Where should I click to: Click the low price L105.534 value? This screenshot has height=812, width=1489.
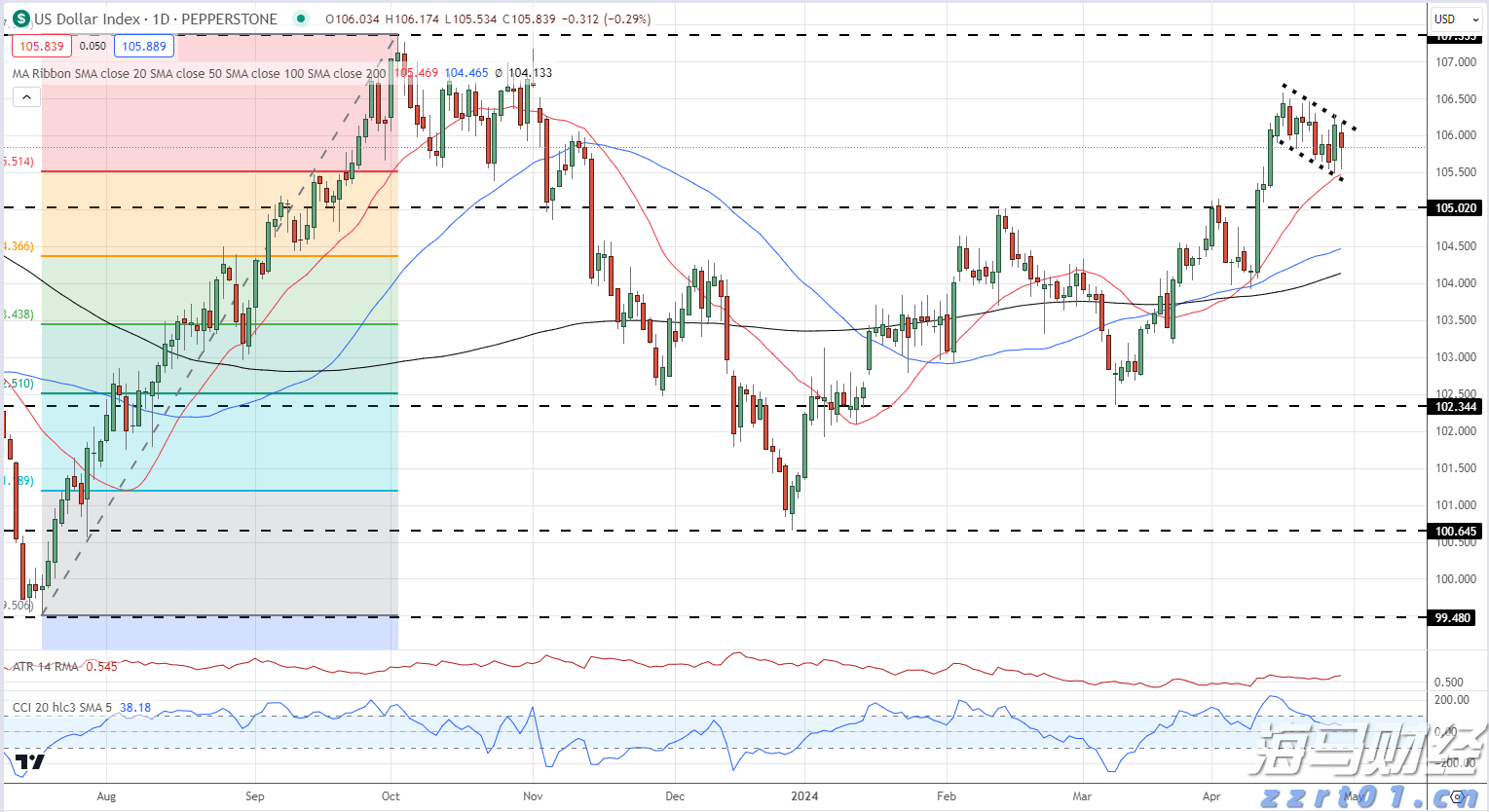point(472,18)
